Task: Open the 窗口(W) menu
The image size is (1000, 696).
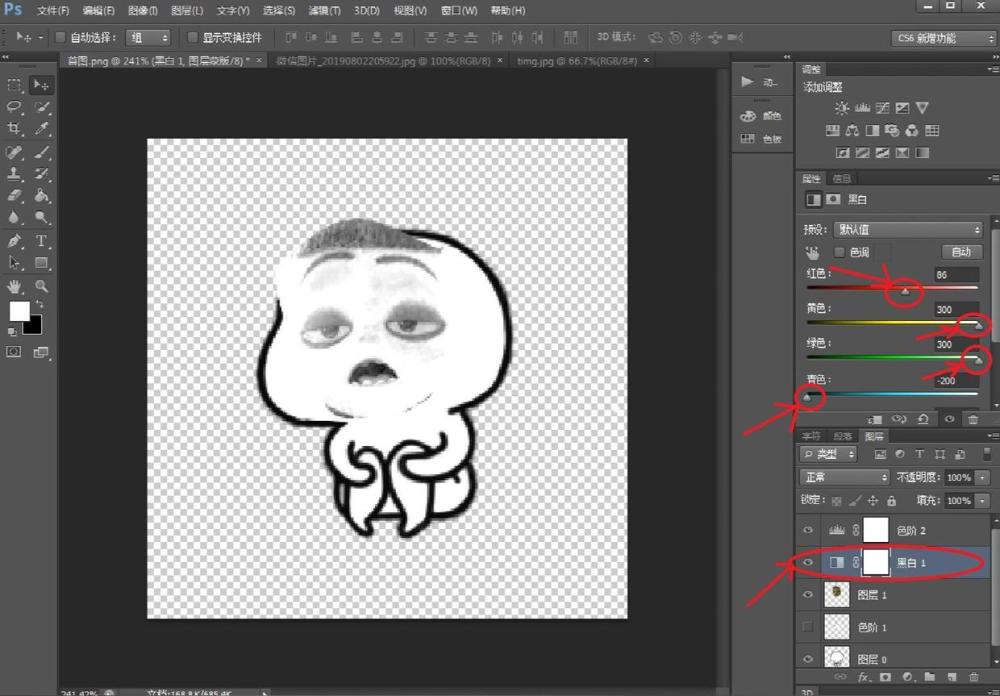Action: 459,11
